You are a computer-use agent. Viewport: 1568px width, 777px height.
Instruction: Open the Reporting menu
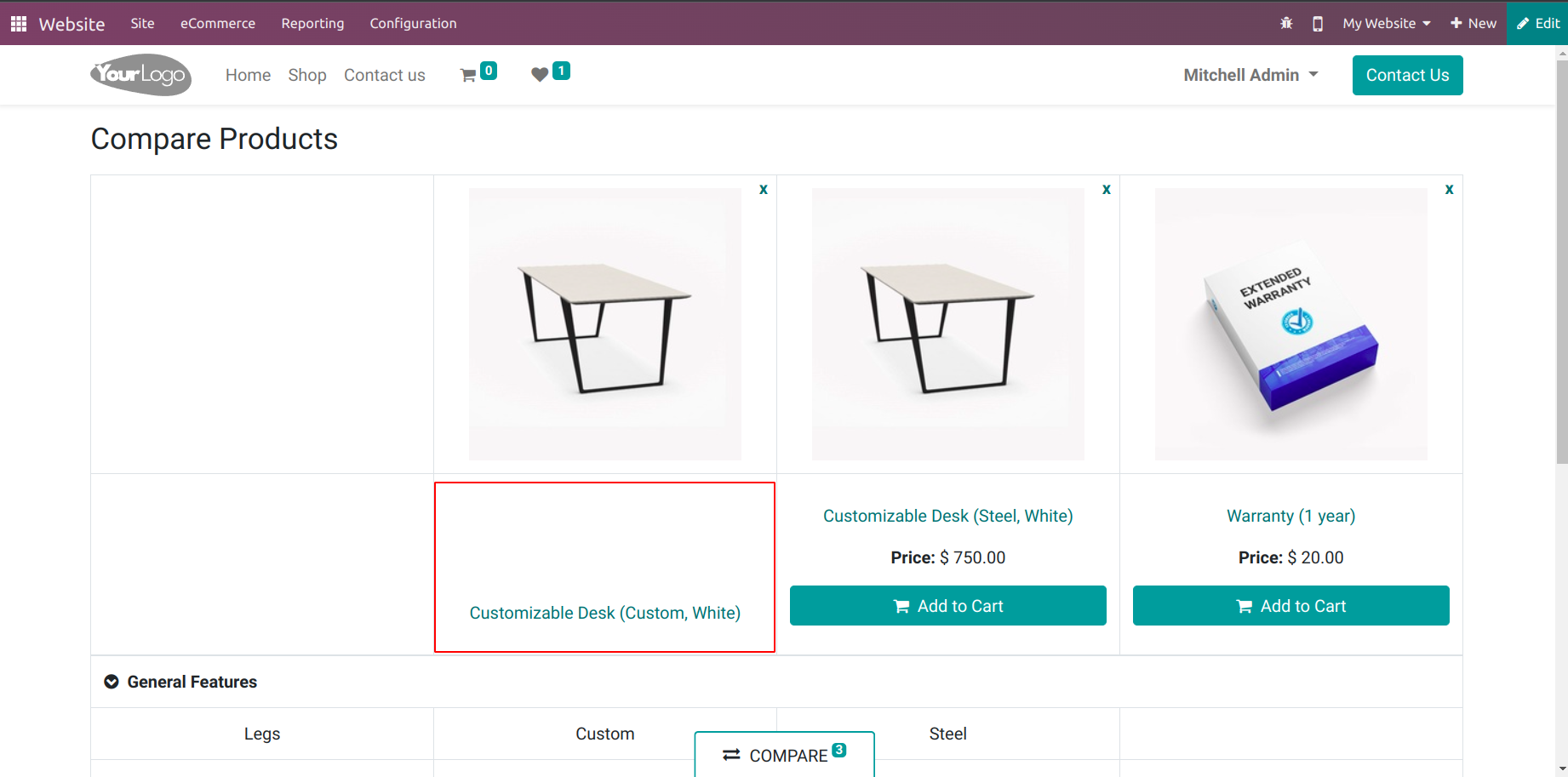[x=312, y=24]
